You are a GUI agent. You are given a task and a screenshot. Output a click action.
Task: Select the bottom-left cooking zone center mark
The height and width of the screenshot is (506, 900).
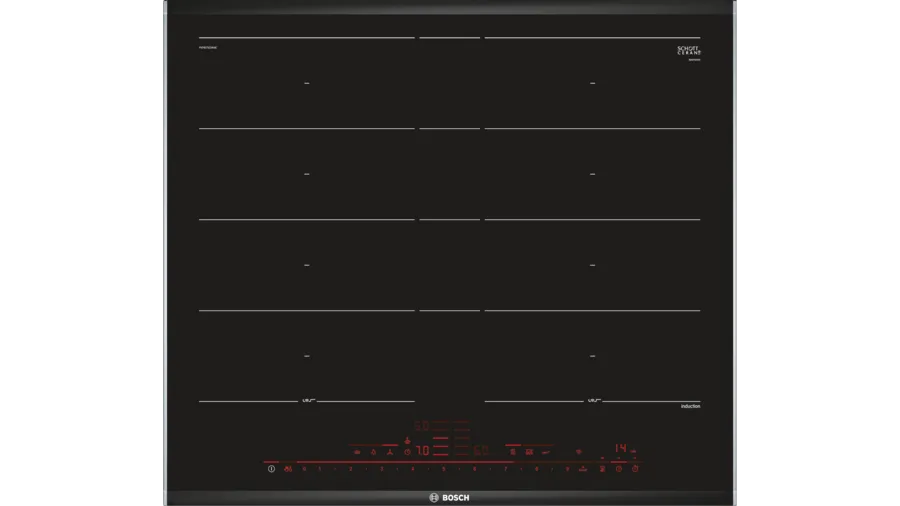pos(307,356)
